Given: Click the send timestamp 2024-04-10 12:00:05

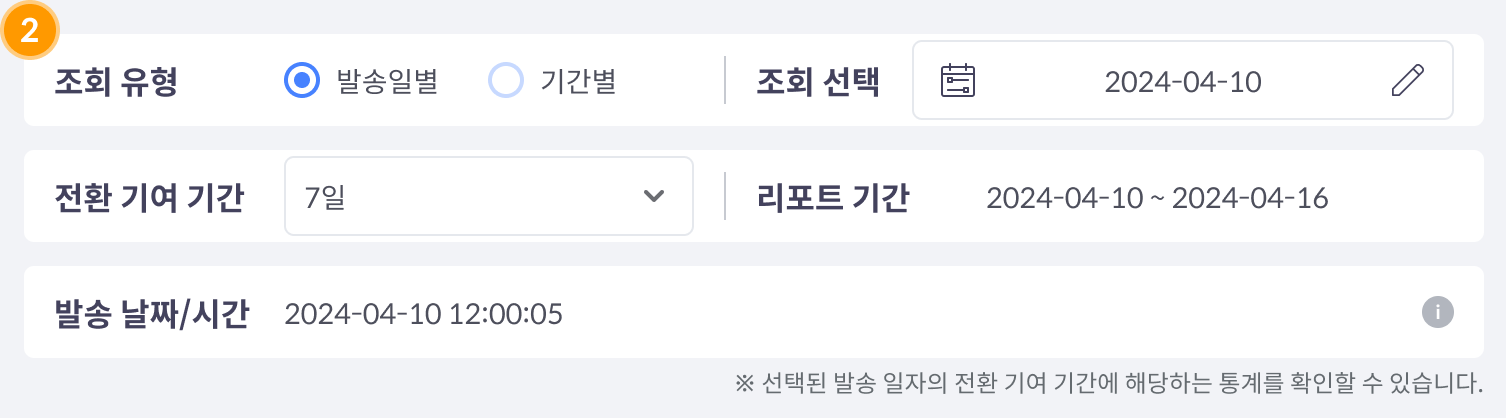Looking at the screenshot, I should coord(423,314).
